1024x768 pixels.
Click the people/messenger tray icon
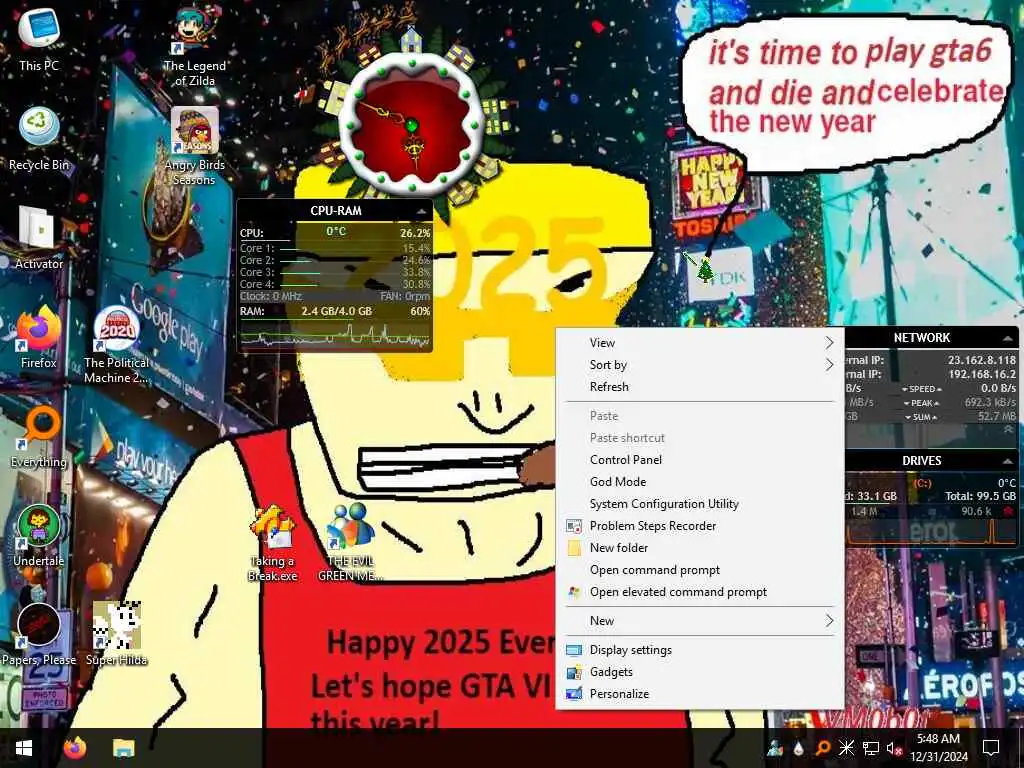click(x=775, y=748)
